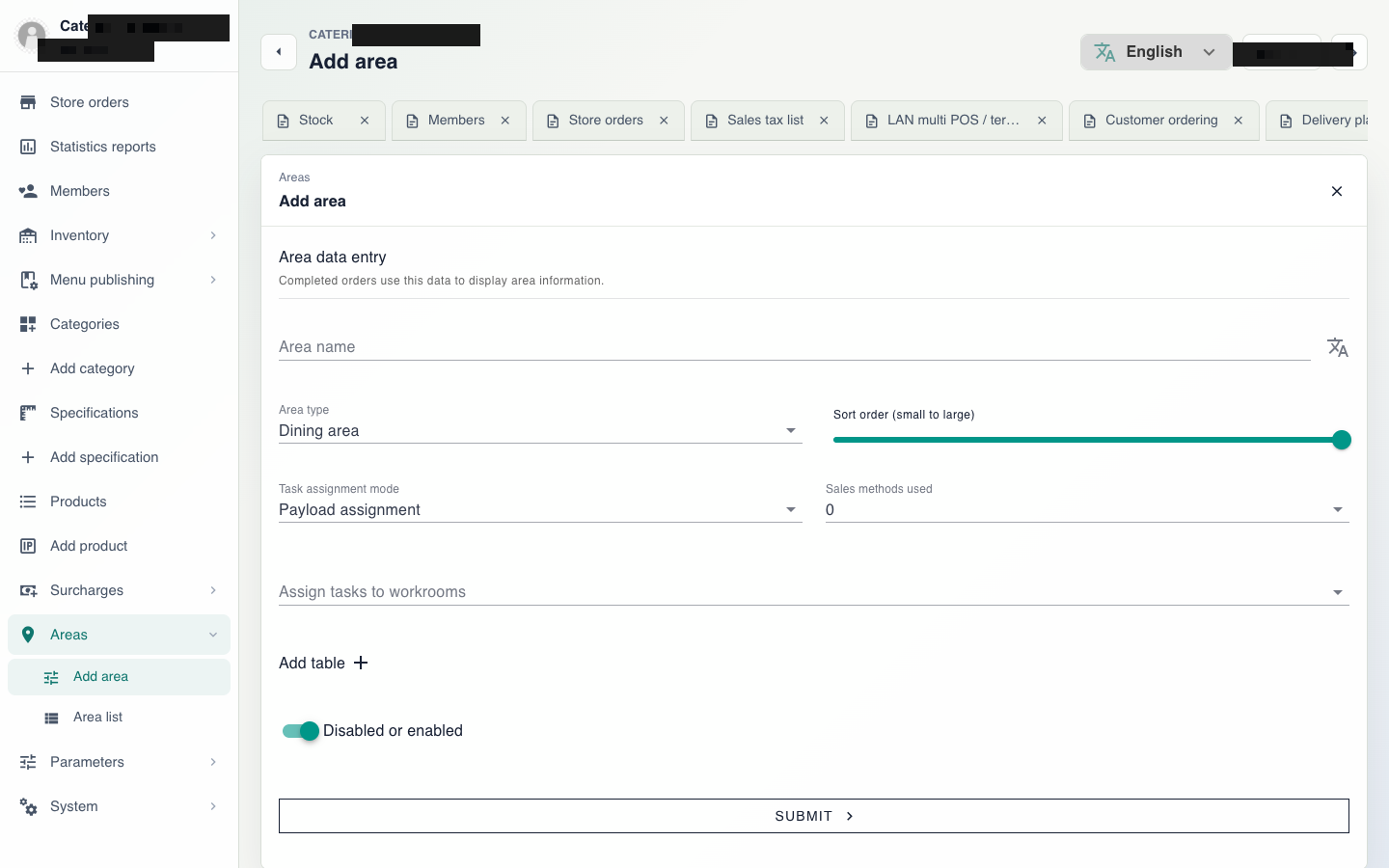Viewport: 1389px width, 868px height.
Task: Click the Add specification plus icon
Action: click(28, 457)
